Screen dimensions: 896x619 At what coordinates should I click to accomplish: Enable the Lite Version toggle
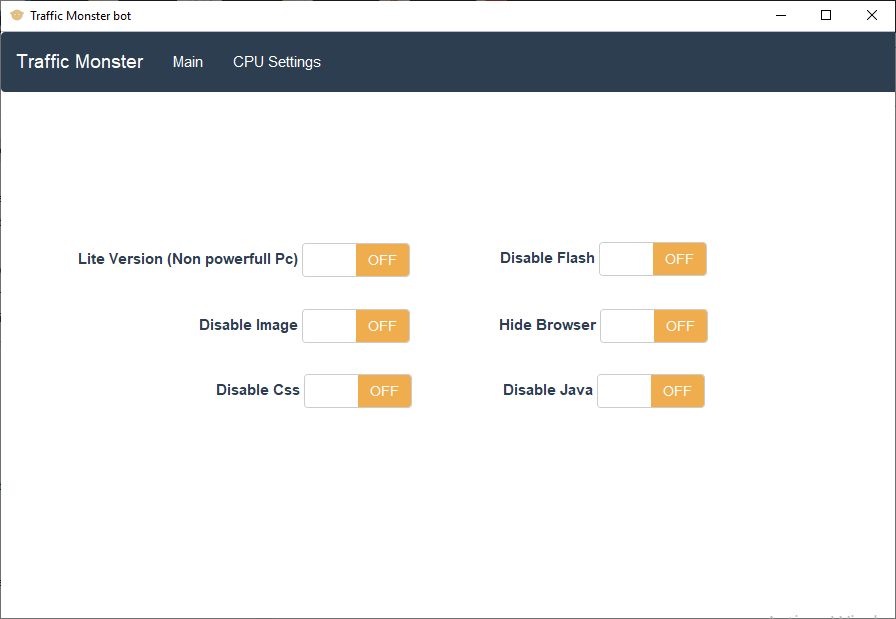tap(356, 260)
